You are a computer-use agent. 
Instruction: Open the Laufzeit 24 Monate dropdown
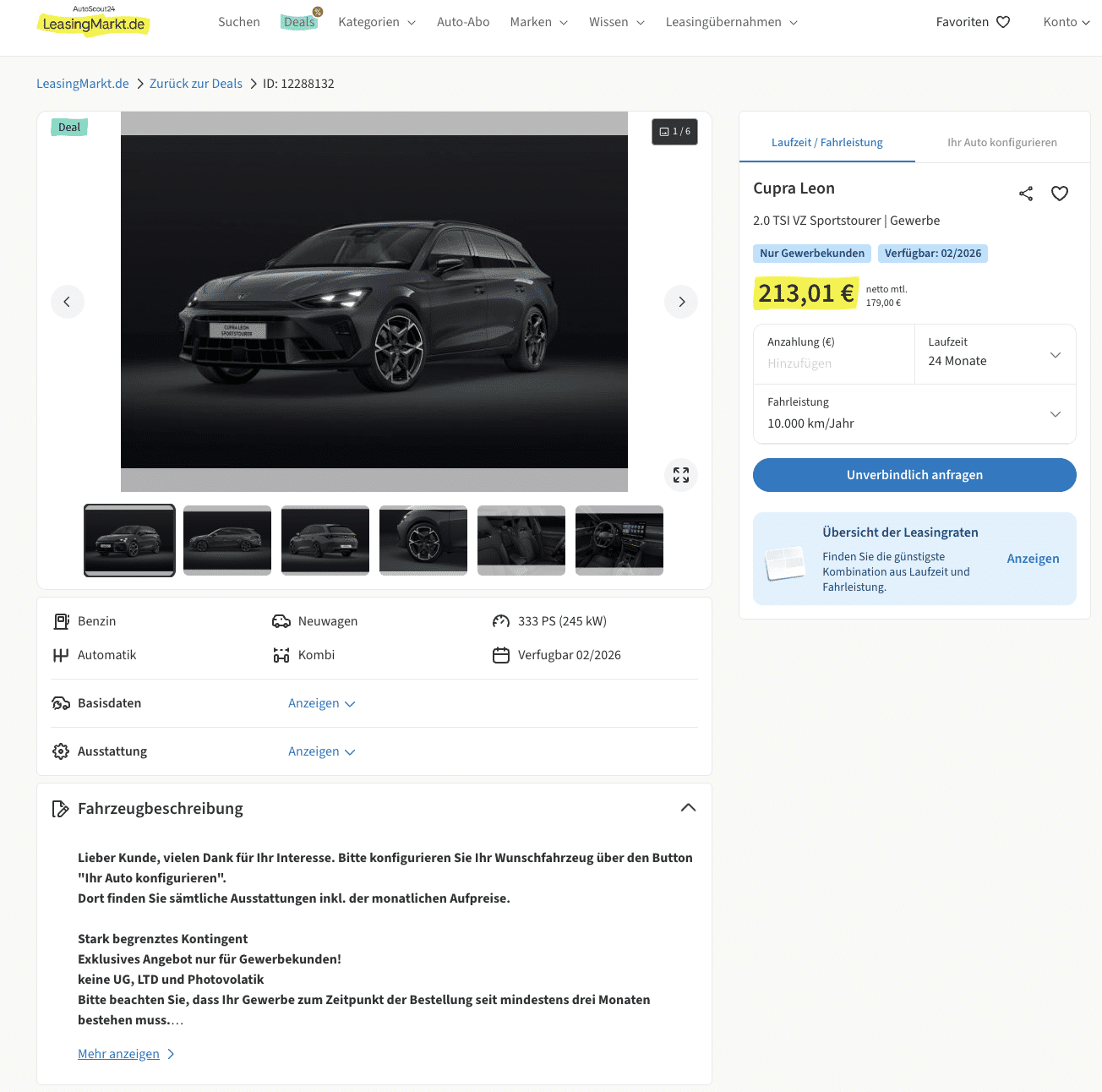(x=995, y=355)
